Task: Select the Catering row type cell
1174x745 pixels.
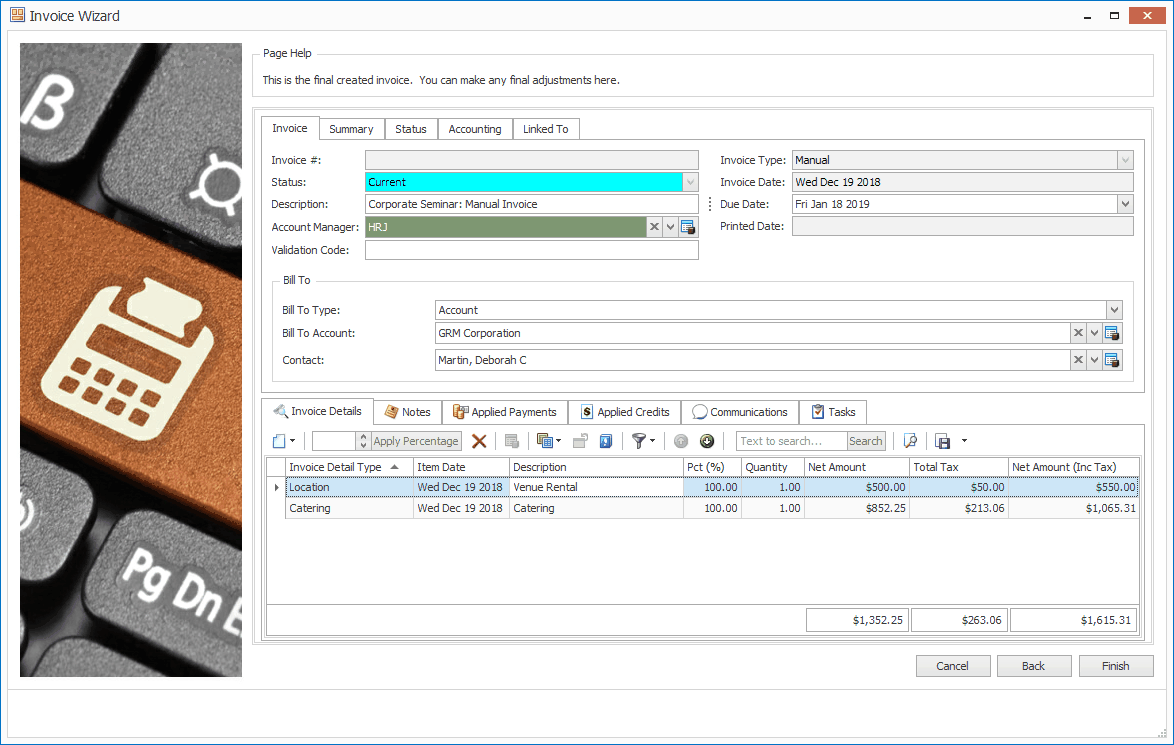Action: [350, 508]
